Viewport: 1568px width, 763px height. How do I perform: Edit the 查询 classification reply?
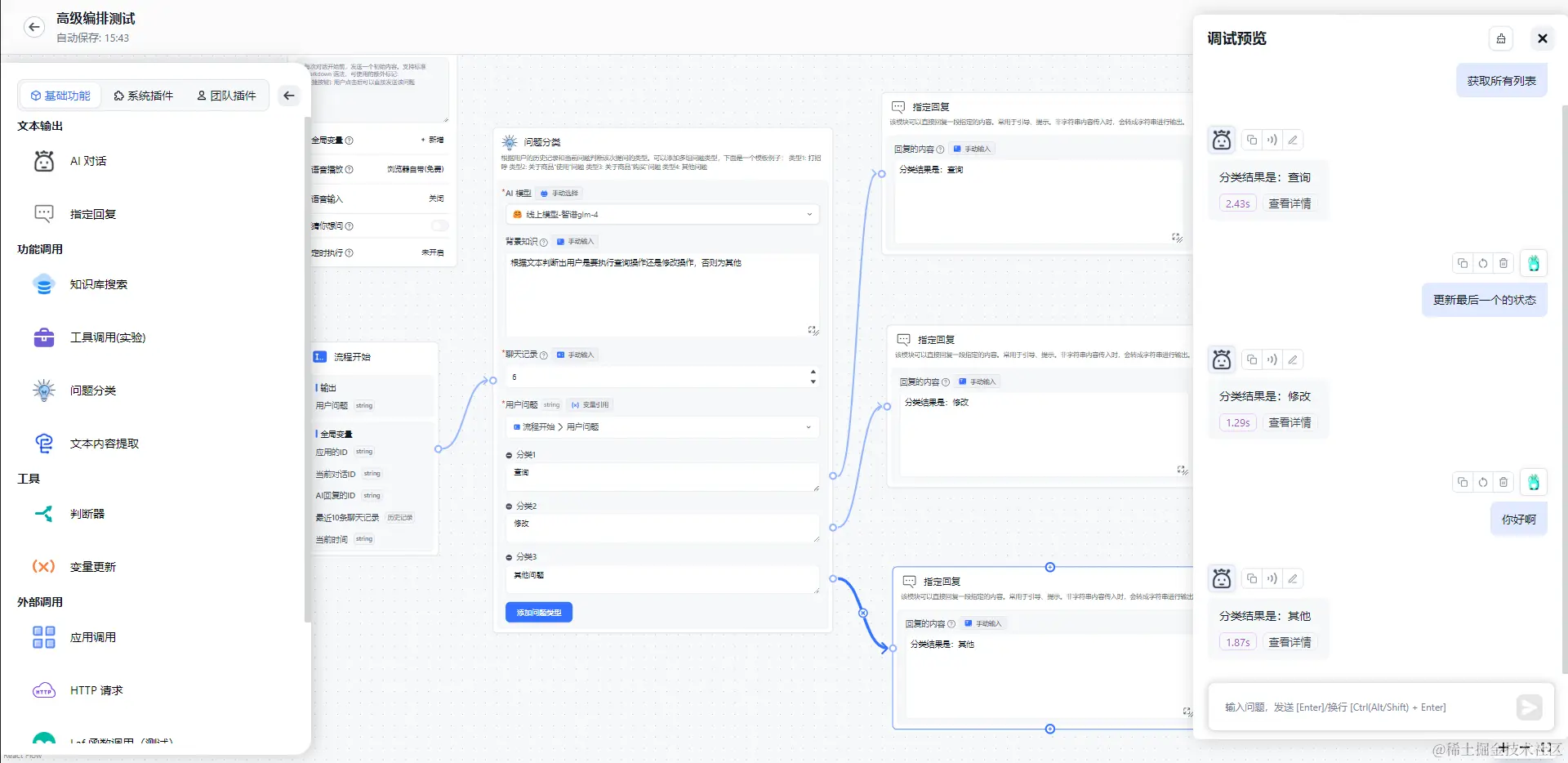tap(1293, 140)
